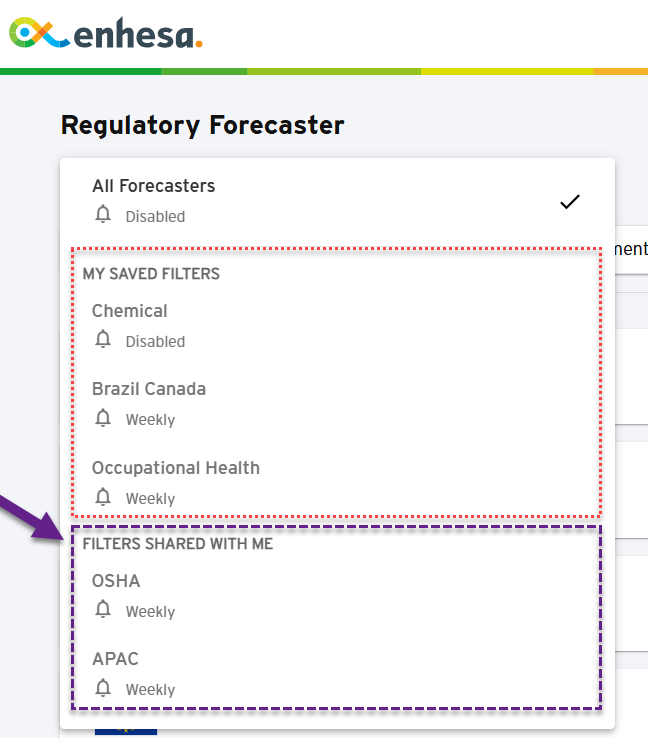Select the shared APAC filter
Viewport: 648px width, 738px height.
tap(337, 674)
